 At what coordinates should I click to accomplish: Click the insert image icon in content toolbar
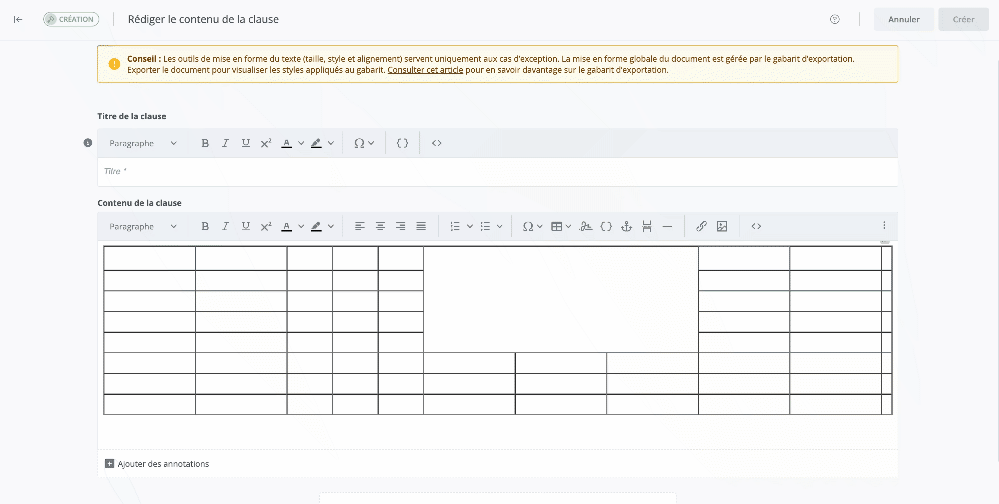(x=722, y=226)
